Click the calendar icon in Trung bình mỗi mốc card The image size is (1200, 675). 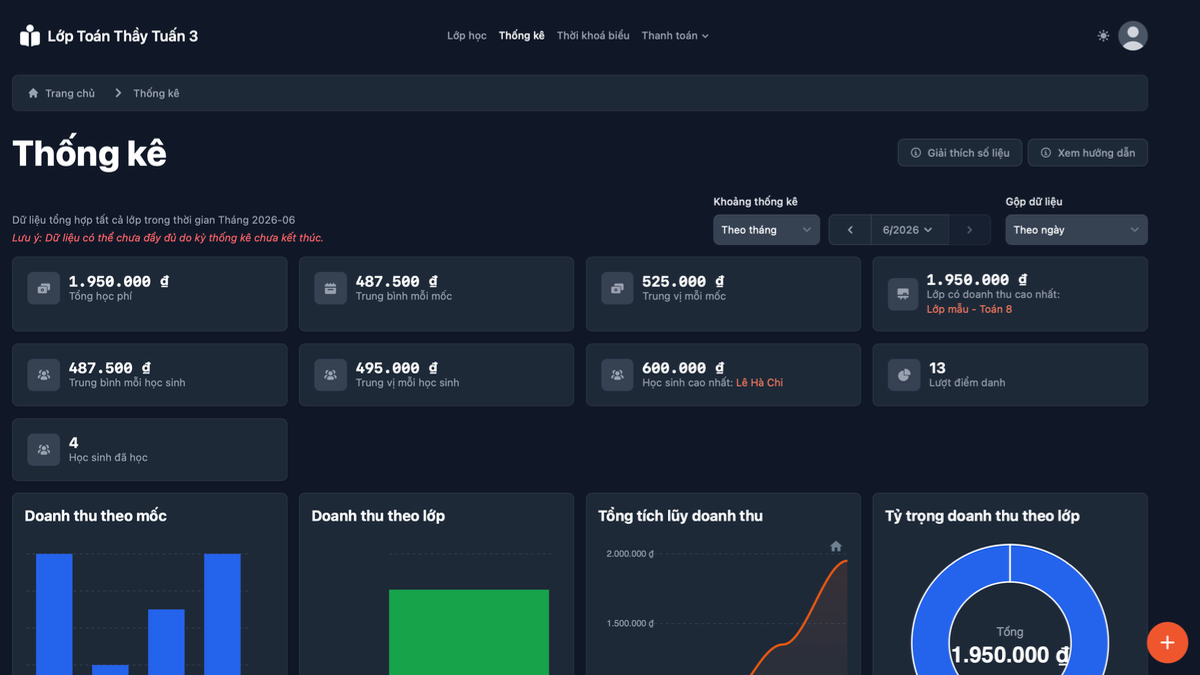tap(331, 288)
